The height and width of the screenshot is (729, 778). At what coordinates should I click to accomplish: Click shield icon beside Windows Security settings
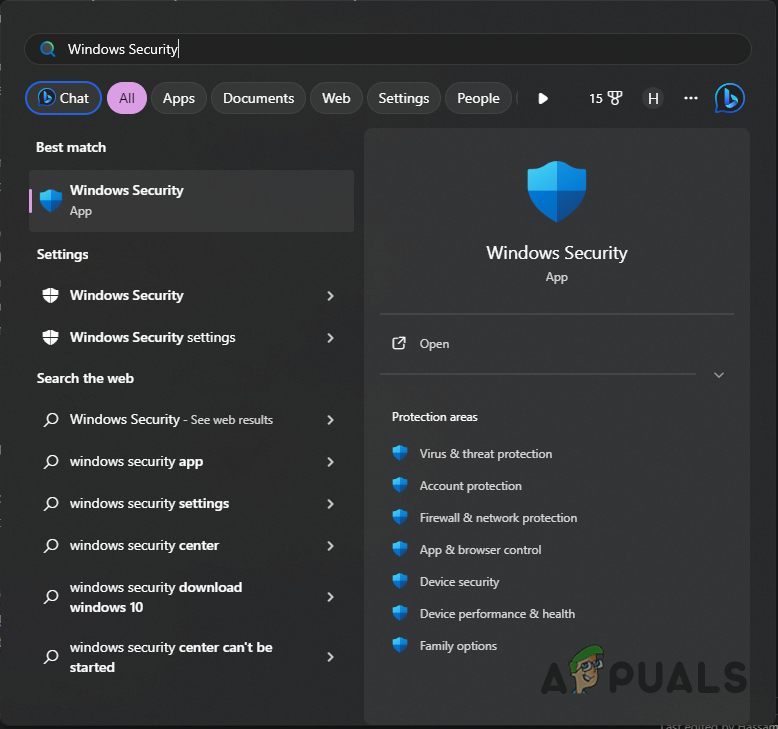51,337
